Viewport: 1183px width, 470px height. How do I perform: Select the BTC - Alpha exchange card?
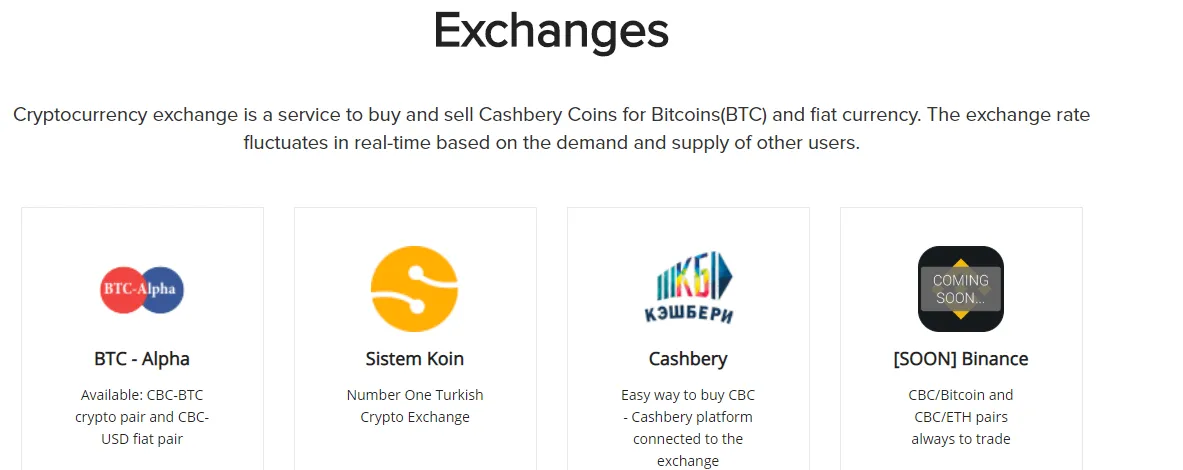click(143, 339)
